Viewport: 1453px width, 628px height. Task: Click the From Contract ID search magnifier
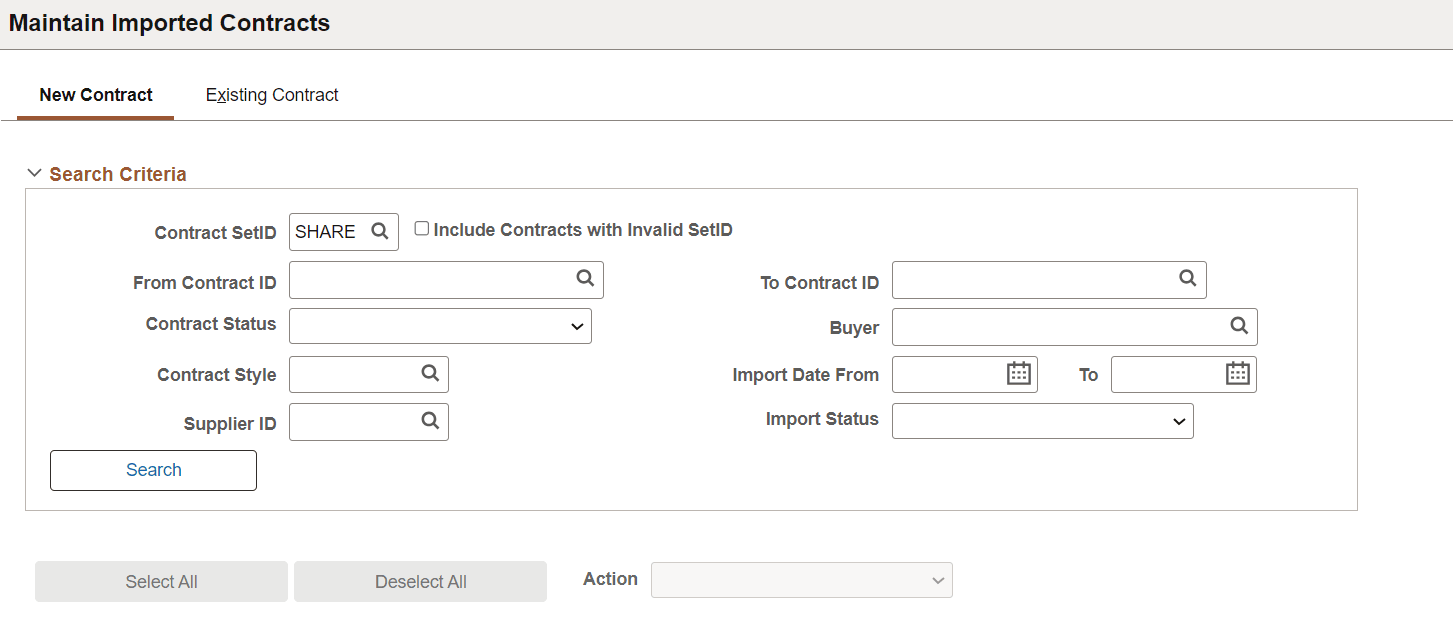585,280
